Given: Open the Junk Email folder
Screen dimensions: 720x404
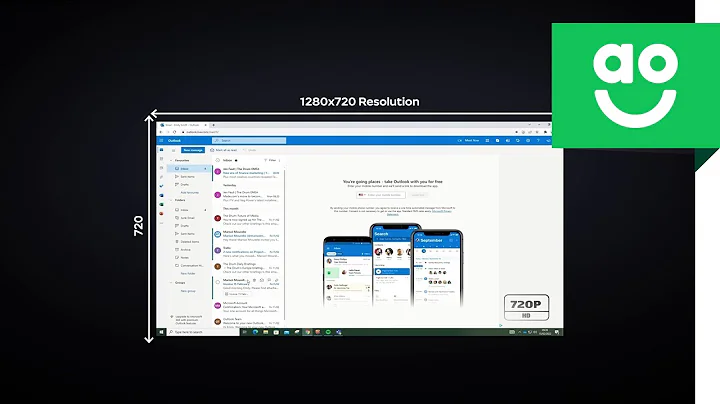Looking at the screenshot, I should (x=187, y=218).
